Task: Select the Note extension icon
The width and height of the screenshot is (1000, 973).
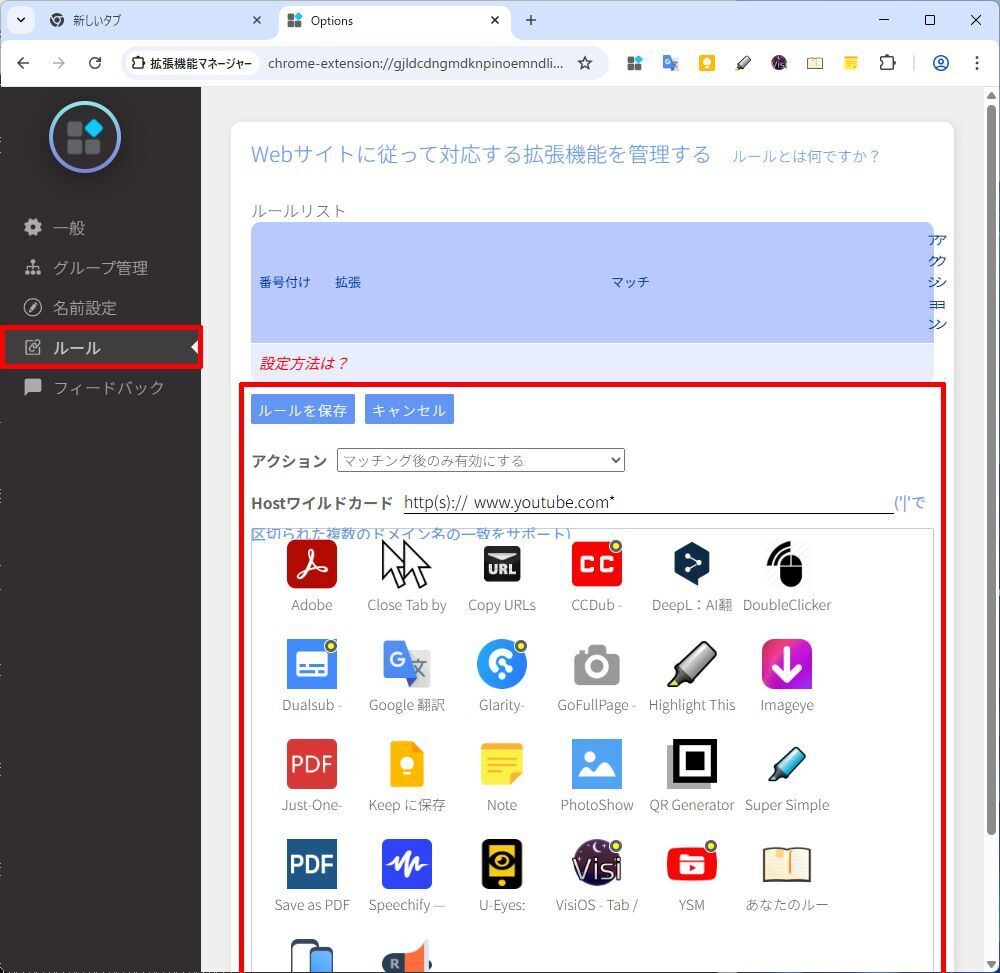Action: pyautogui.click(x=501, y=764)
